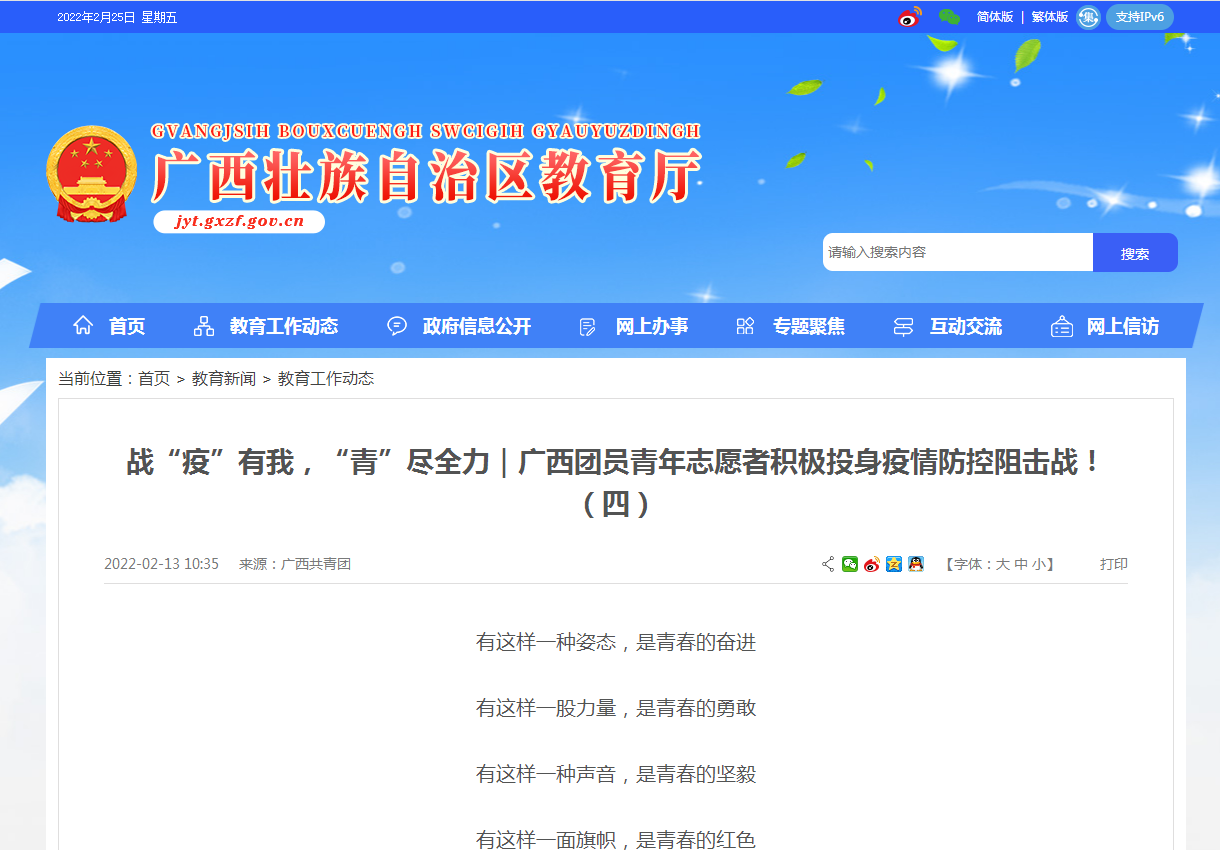Click the 打印 print link
This screenshot has width=1220, height=850.
1113,564
